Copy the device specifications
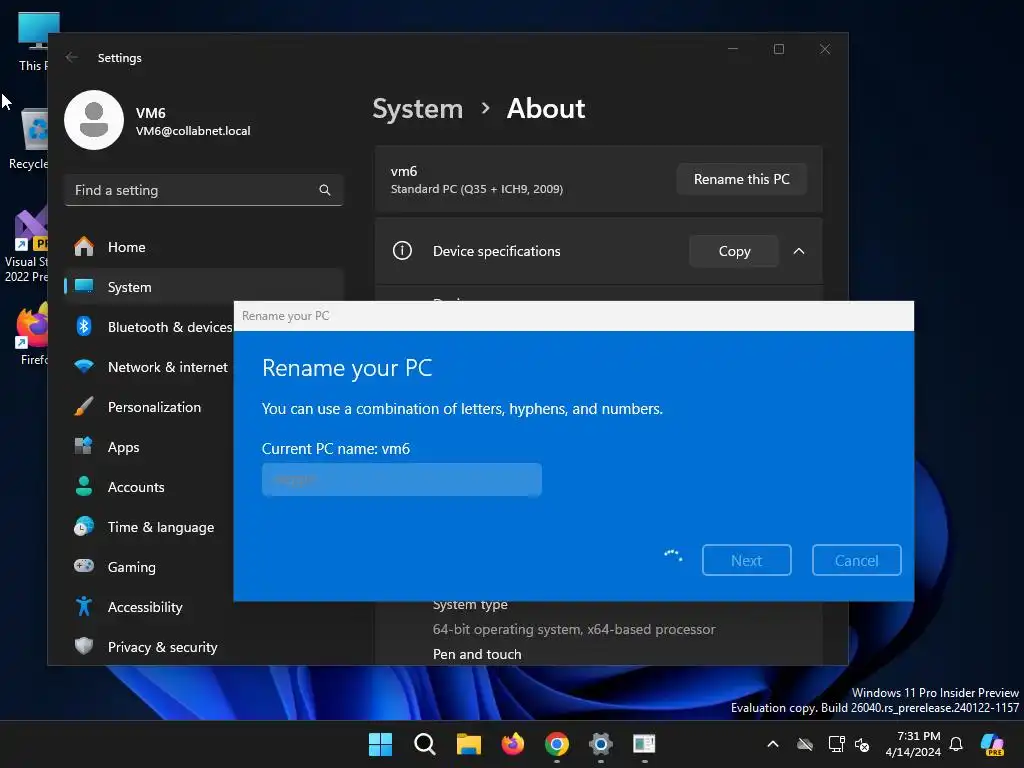The image size is (1024, 768). 734,251
